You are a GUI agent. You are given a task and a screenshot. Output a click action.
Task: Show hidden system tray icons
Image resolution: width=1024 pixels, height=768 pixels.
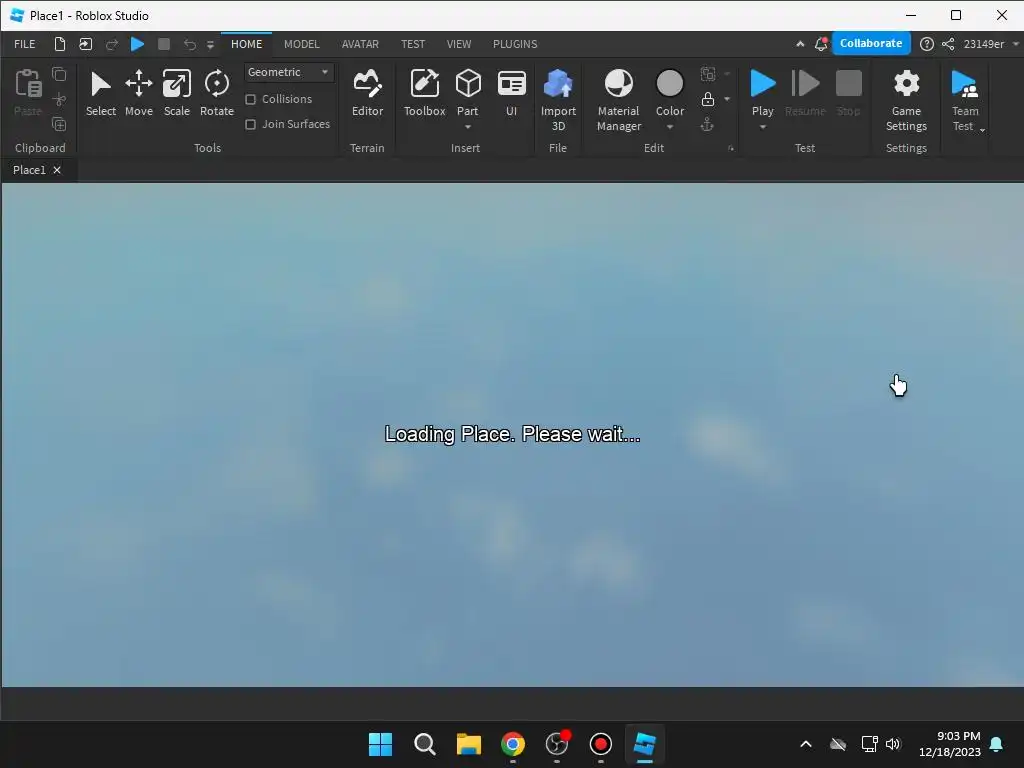806,744
